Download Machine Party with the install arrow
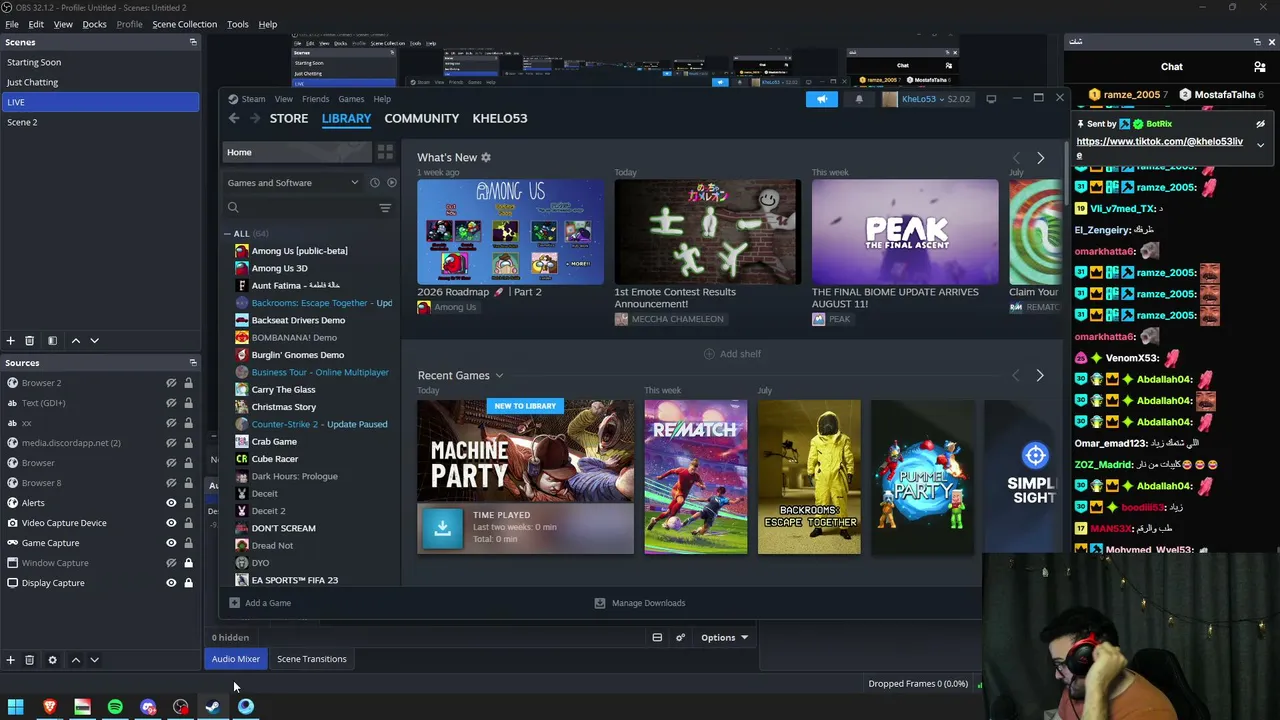 pyautogui.click(x=442, y=528)
